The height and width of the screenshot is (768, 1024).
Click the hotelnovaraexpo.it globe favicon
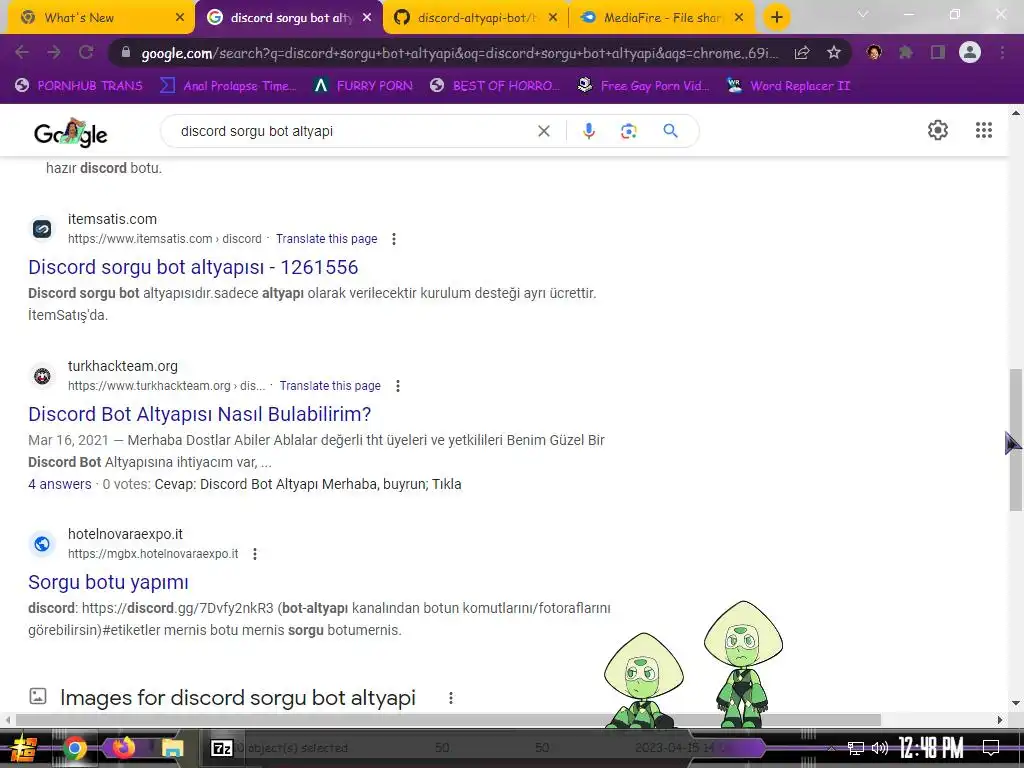[42, 544]
